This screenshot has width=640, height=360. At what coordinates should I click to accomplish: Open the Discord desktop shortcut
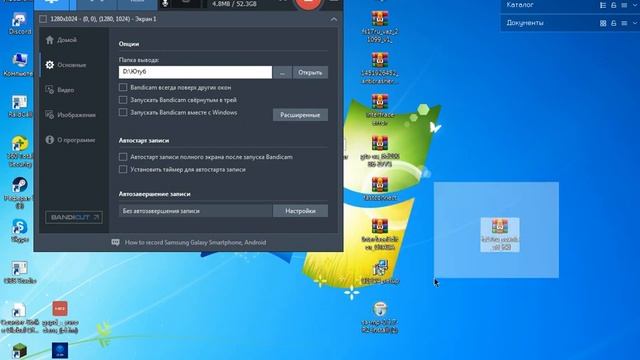pyautogui.click(x=19, y=23)
